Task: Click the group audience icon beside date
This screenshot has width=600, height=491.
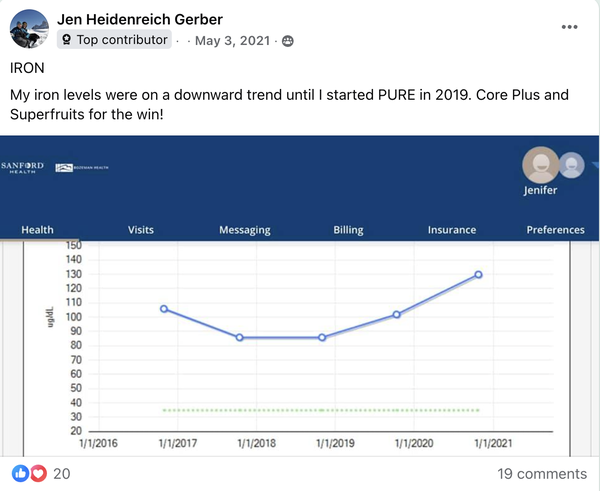Action: [x=288, y=41]
